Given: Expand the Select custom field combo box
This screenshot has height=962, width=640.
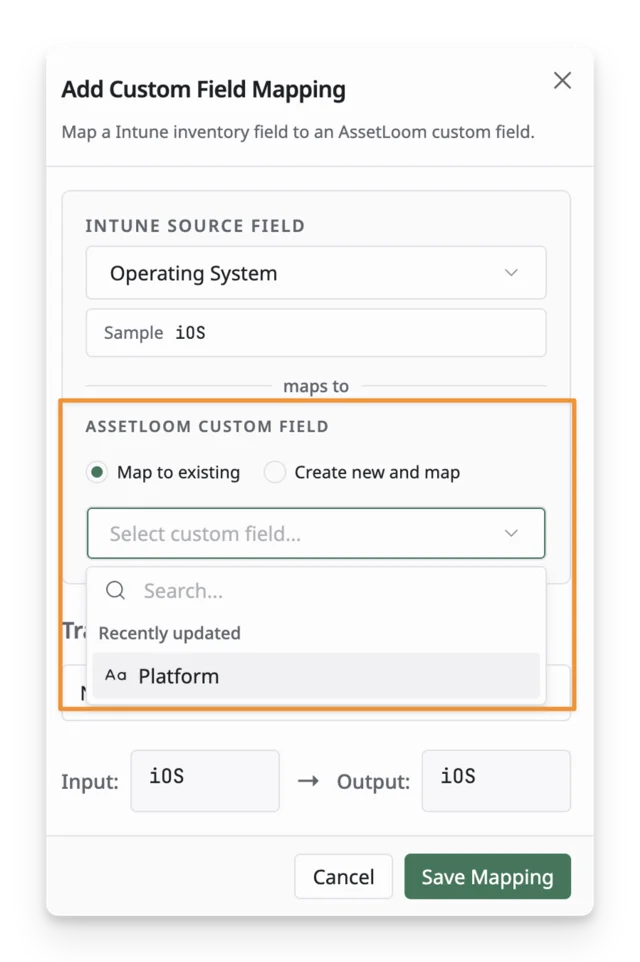Looking at the screenshot, I should point(316,533).
